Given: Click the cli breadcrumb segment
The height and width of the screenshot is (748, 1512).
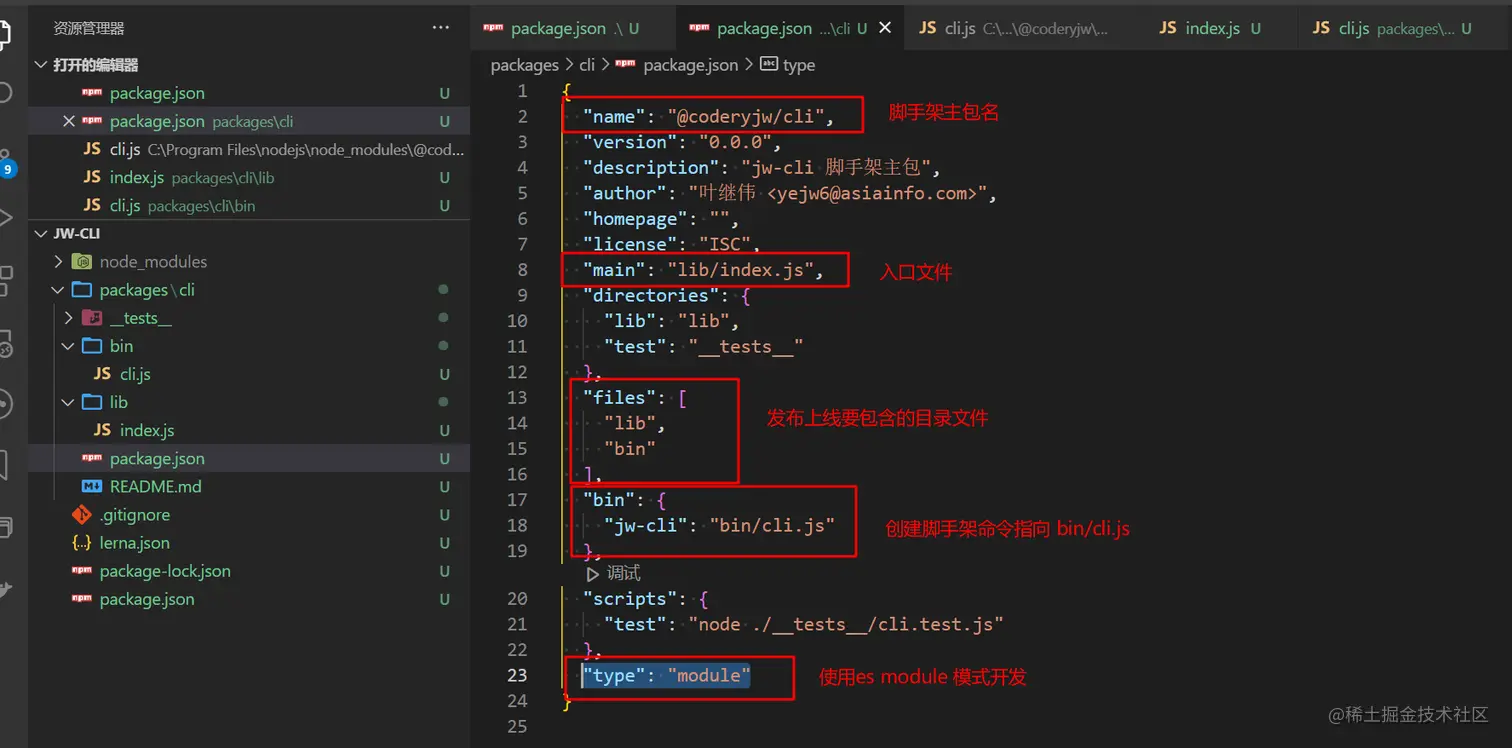Looking at the screenshot, I should tap(587, 65).
